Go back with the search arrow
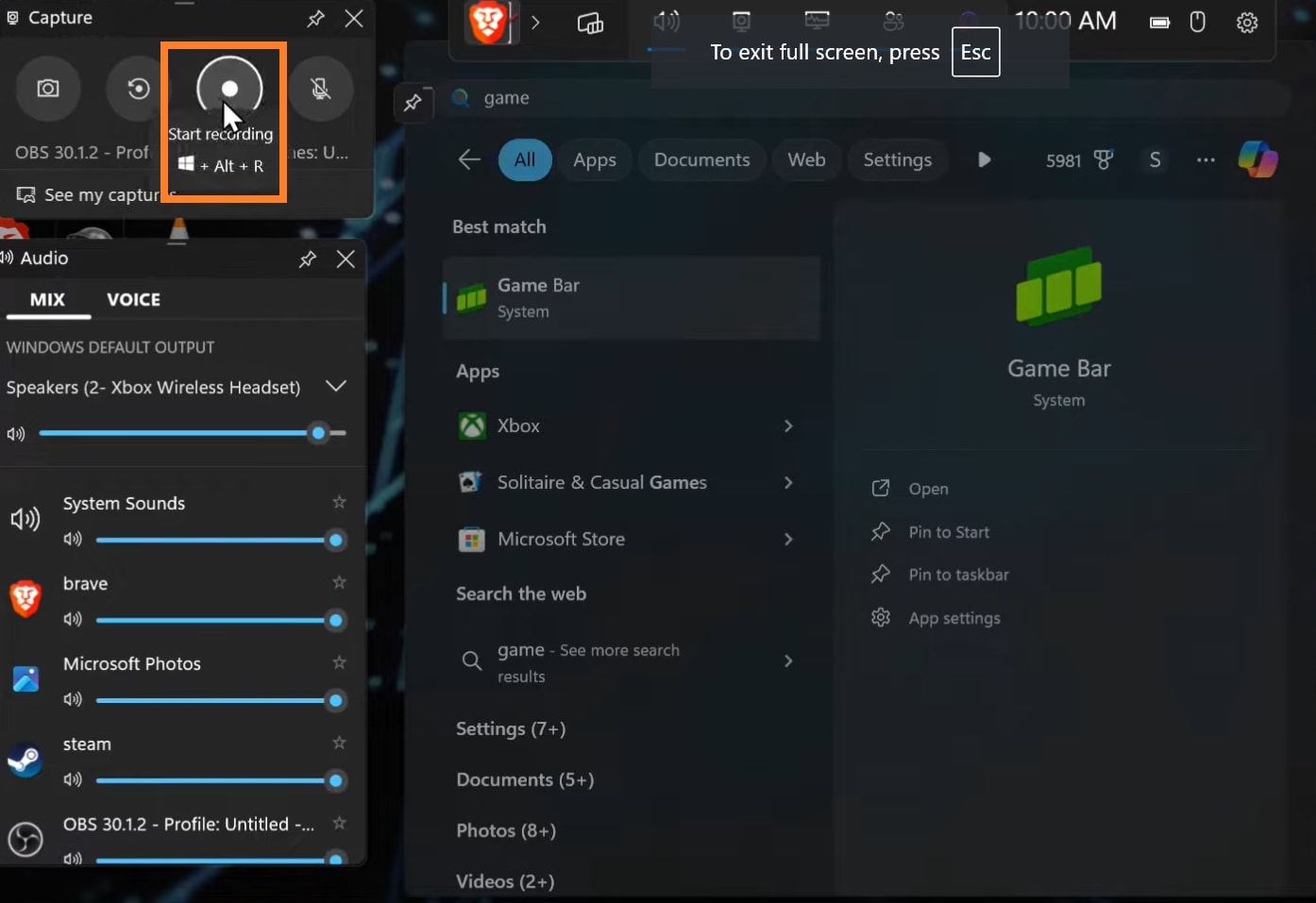The image size is (1316, 903). 469,159
